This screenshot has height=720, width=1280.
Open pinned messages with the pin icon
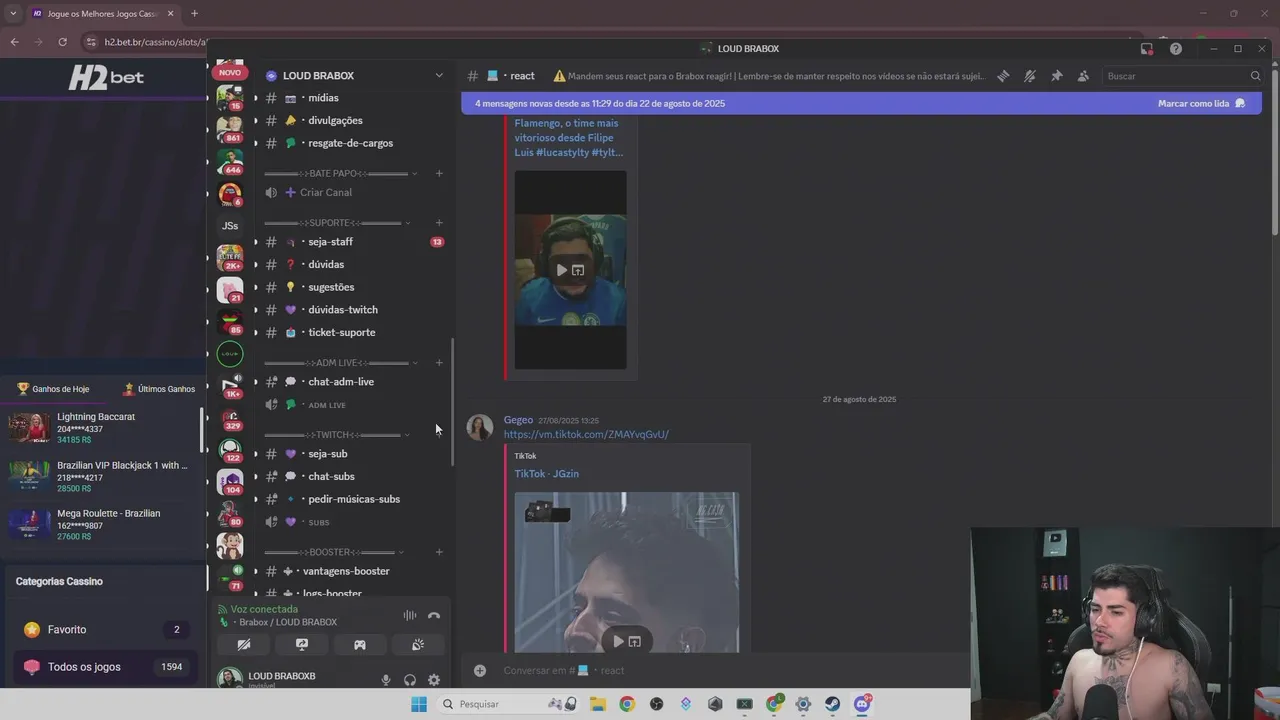pyautogui.click(x=1056, y=76)
